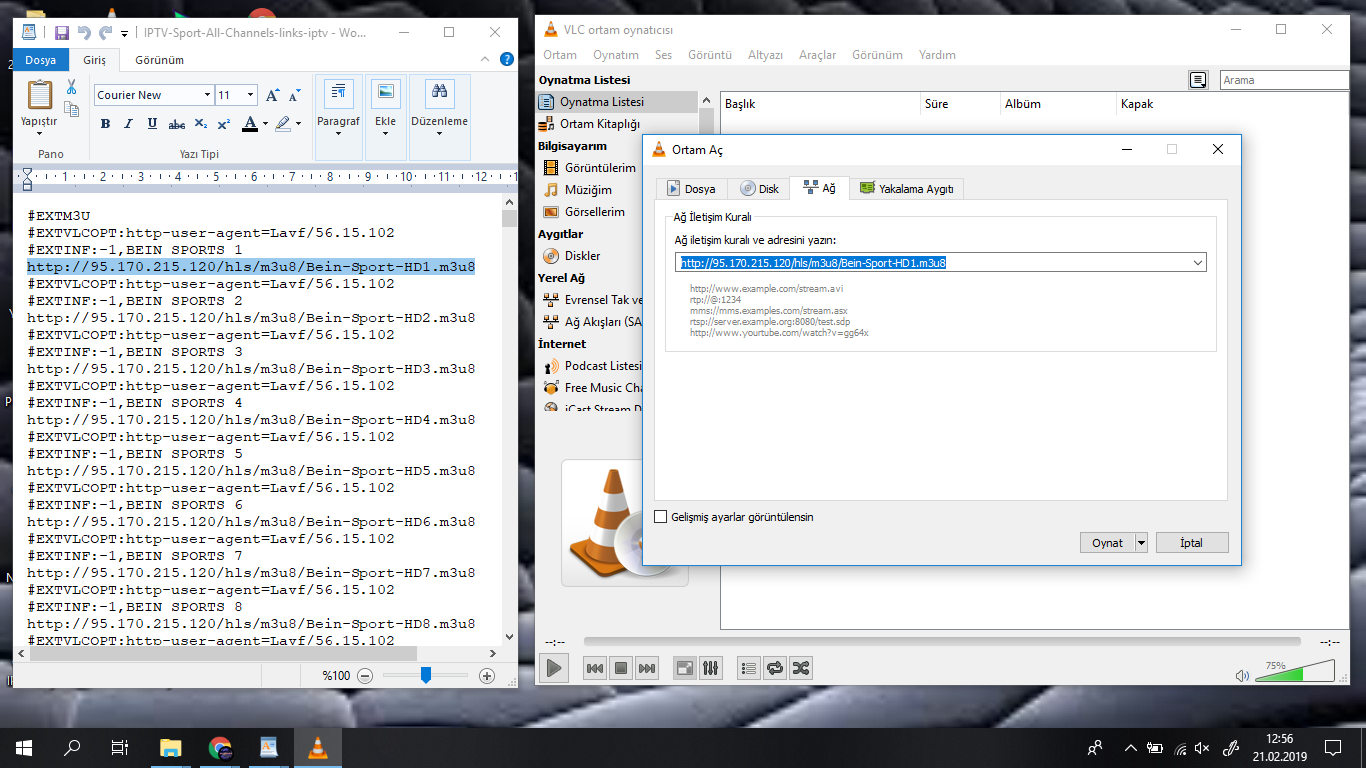
Task: Click the WordPad zoom slider handle
Action: pos(425,675)
